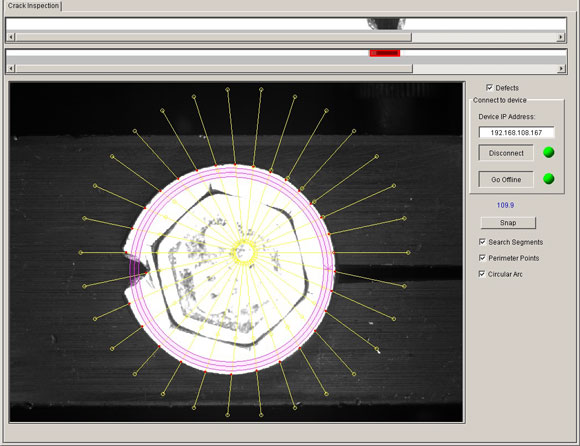Click the Go Offline button
This screenshot has height=446, width=580.
point(506,179)
